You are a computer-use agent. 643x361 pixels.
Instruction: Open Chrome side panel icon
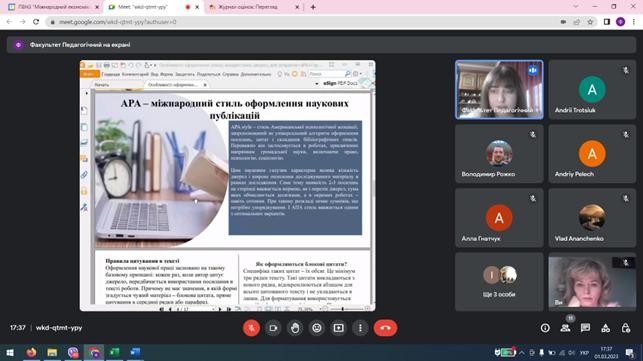tap(607, 22)
